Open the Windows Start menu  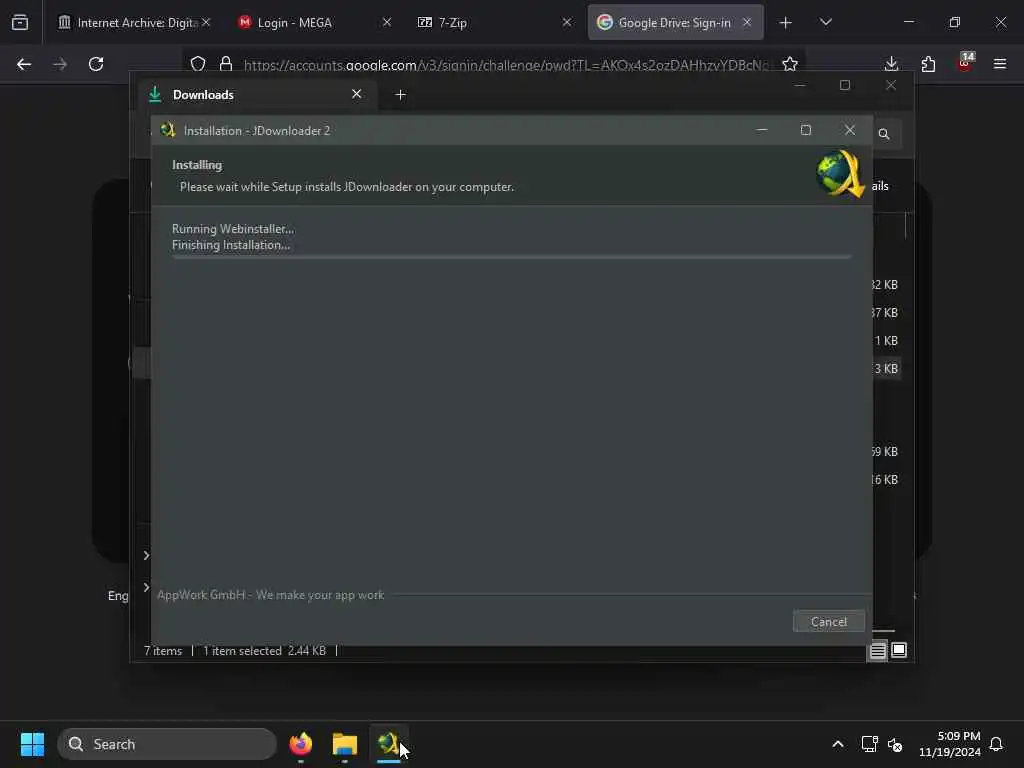pyautogui.click(x=32, y=744)
